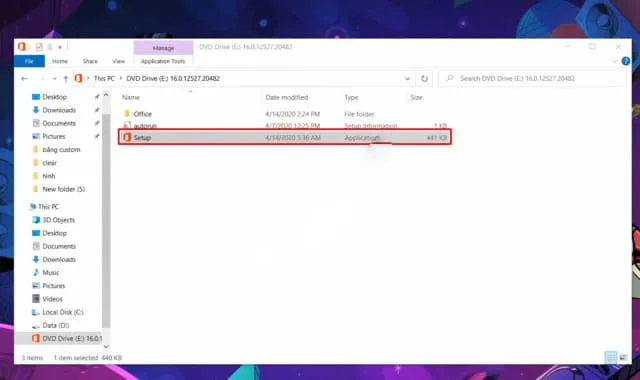This screenshot has height=380, width=640.
Task: Click DVD Drive (E:) in address path
Action: click(173, 78)
